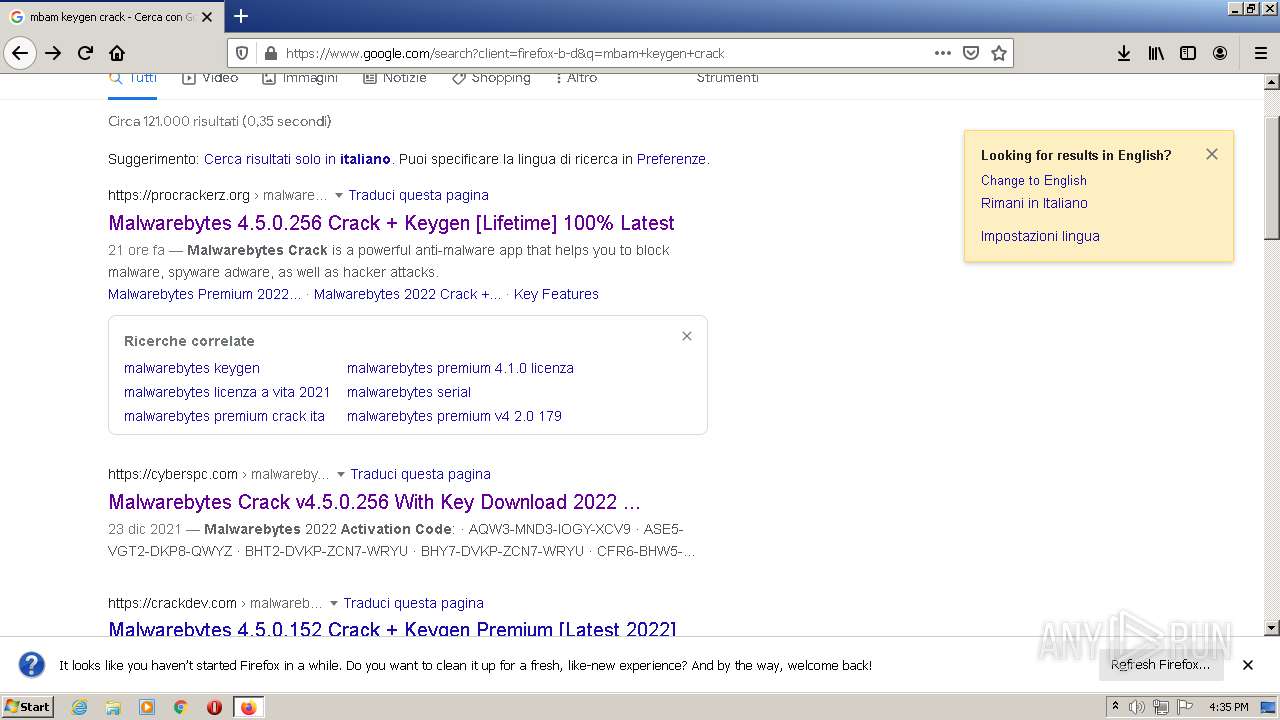
Task: Translate the crackdev.com result page
Action: pyautogui.click(x=413, y=603)
